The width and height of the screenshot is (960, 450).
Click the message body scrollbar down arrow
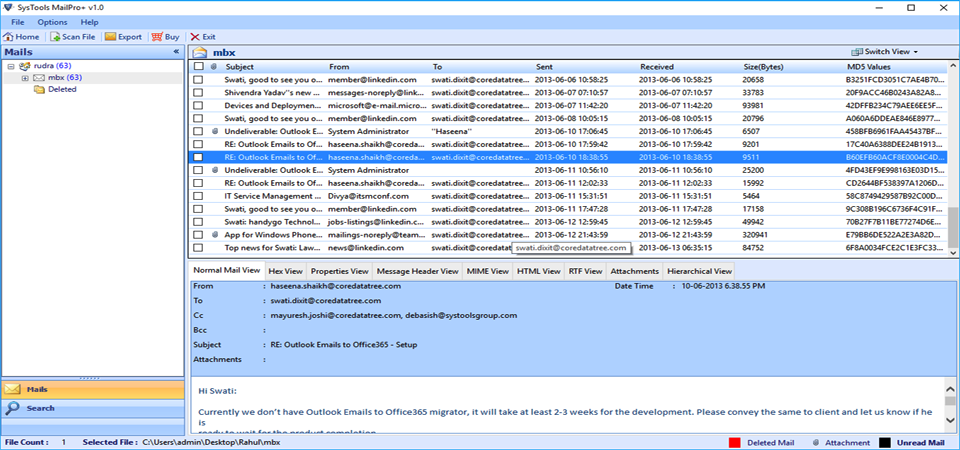[x=950, y=420]
